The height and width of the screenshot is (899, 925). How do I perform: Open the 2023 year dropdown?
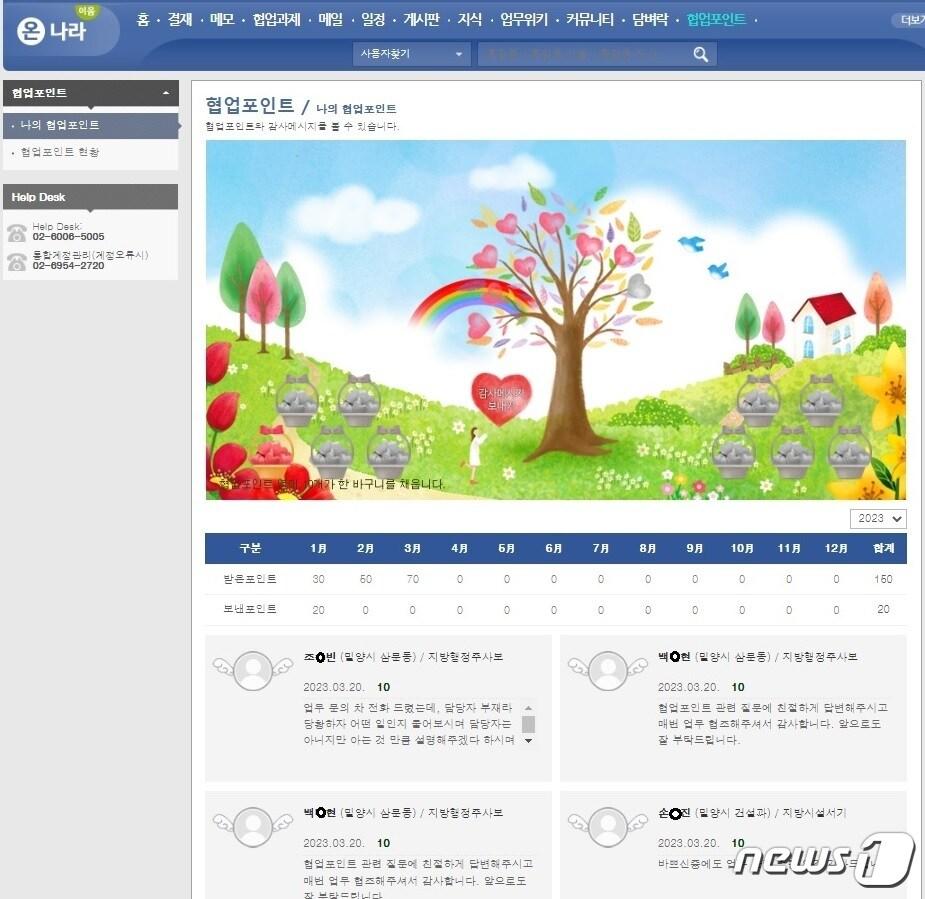pyautogui.click(x=878, y=518)
